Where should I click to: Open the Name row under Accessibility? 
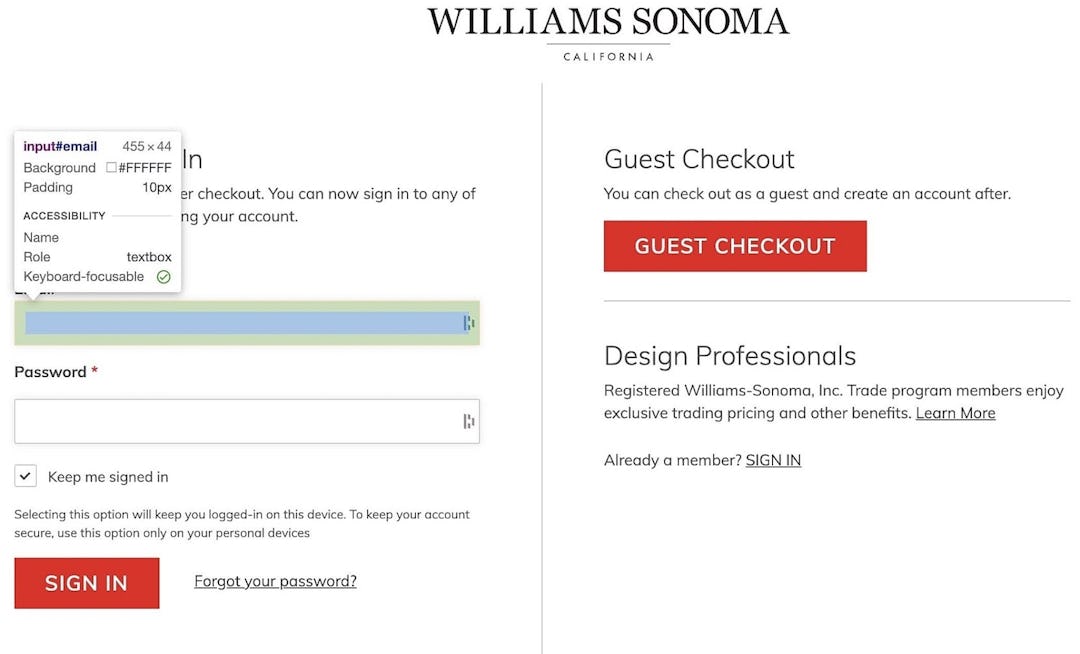[41, 237]
